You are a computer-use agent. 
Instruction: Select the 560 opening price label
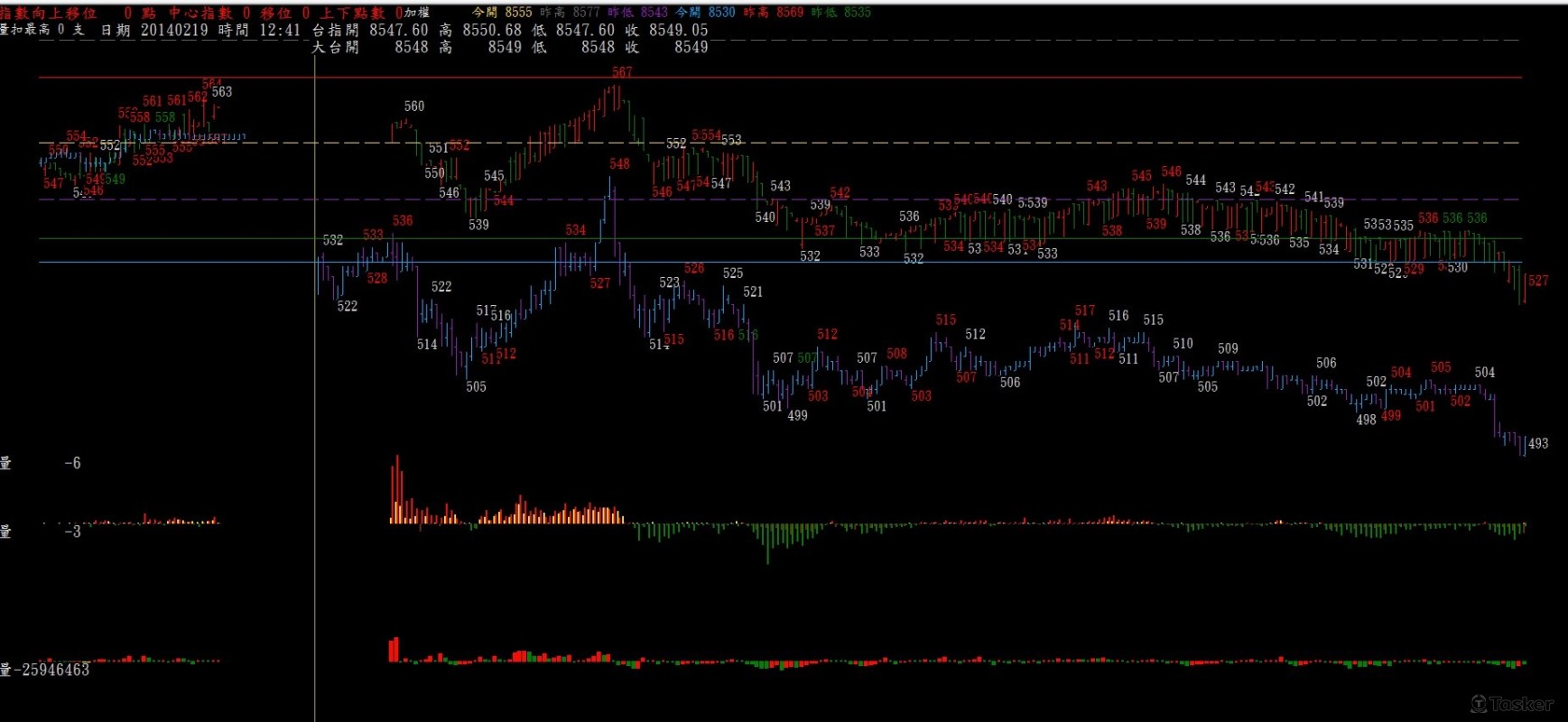coord(414,106)
